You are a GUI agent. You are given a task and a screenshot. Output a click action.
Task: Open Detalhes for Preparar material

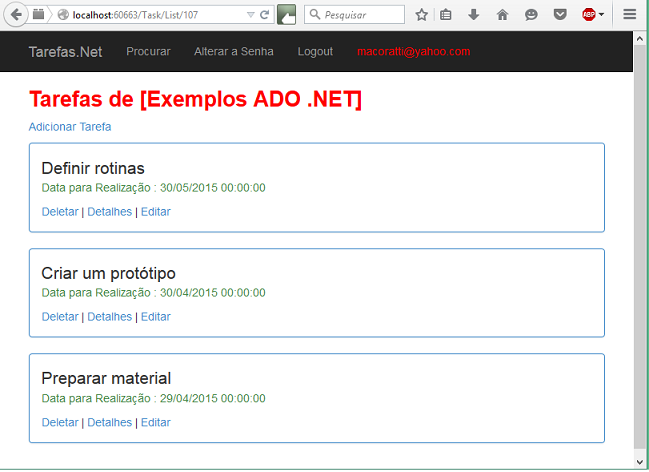click(x=110, y=422)
